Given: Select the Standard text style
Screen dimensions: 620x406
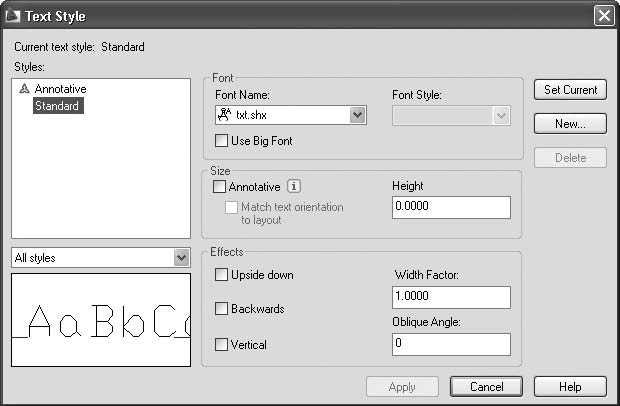Looking at the screenshot, I should pos(58,105).
